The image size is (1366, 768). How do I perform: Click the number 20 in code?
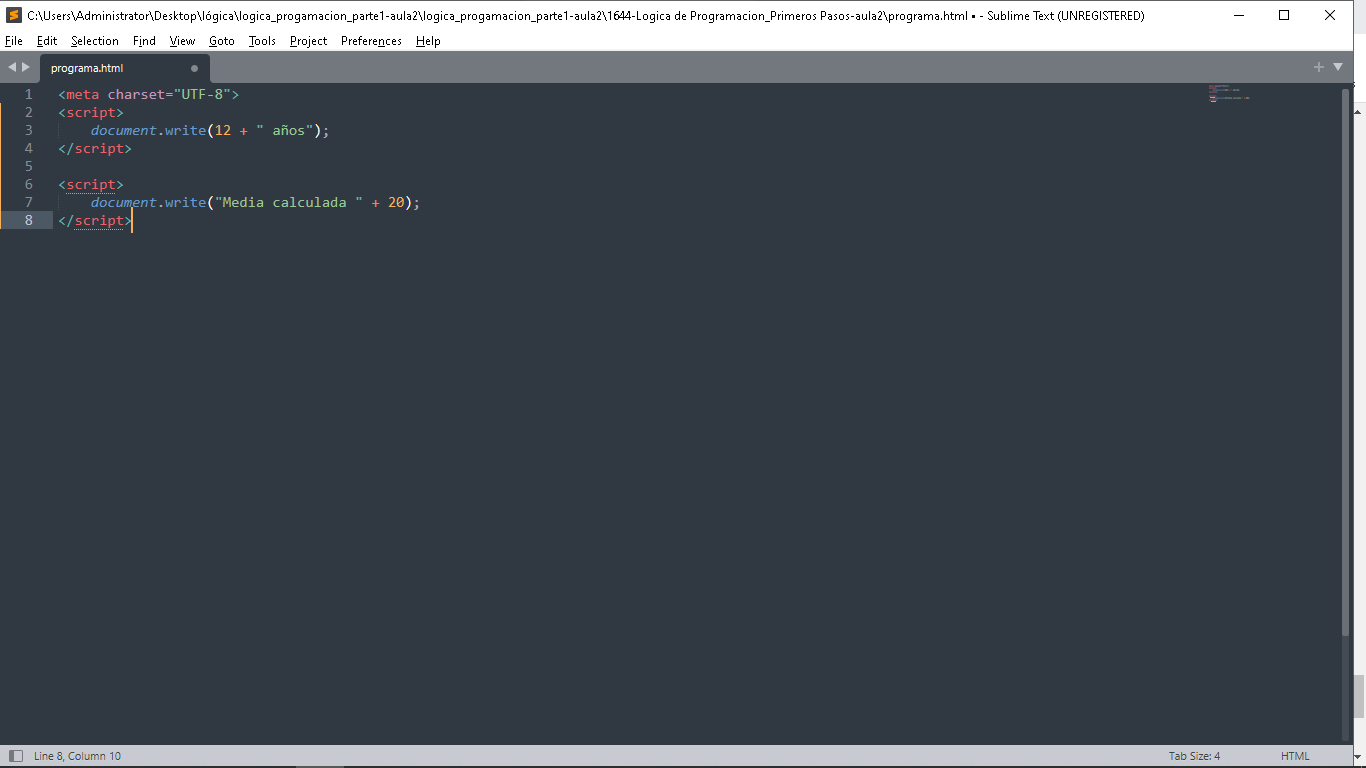tap(396, 202)
